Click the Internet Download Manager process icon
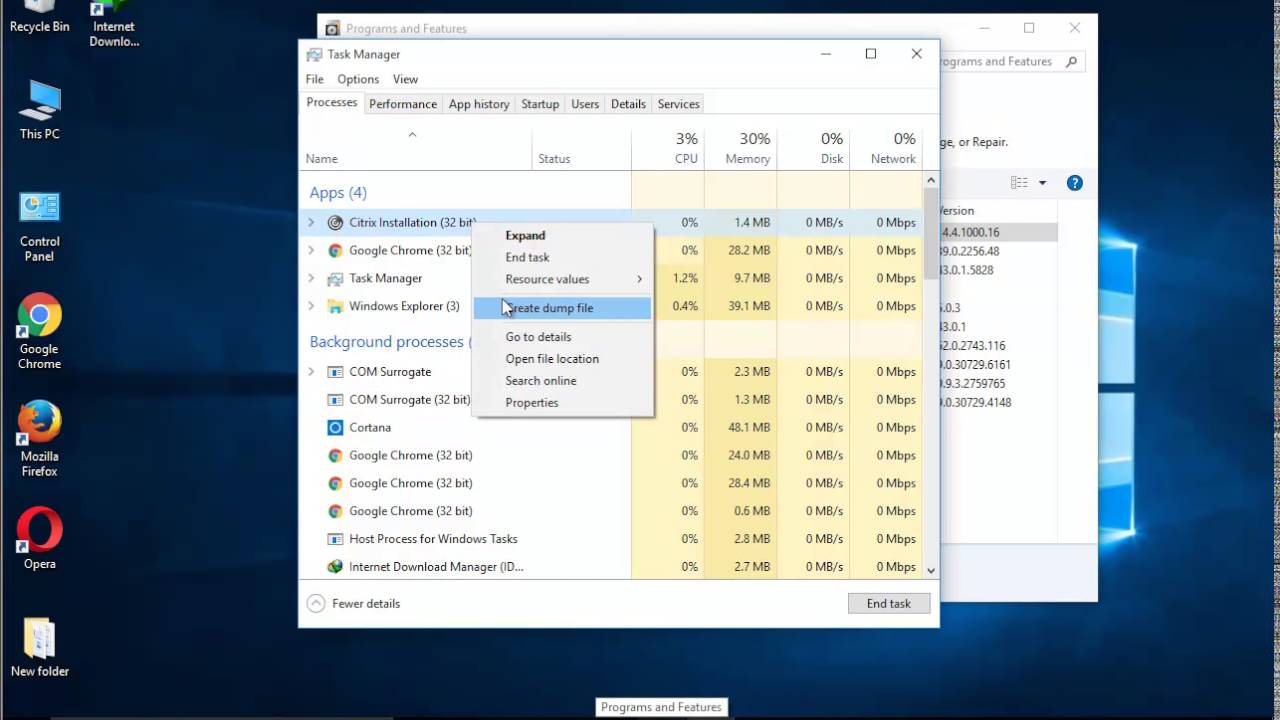The image size is (1280, 720). (335, 567)
